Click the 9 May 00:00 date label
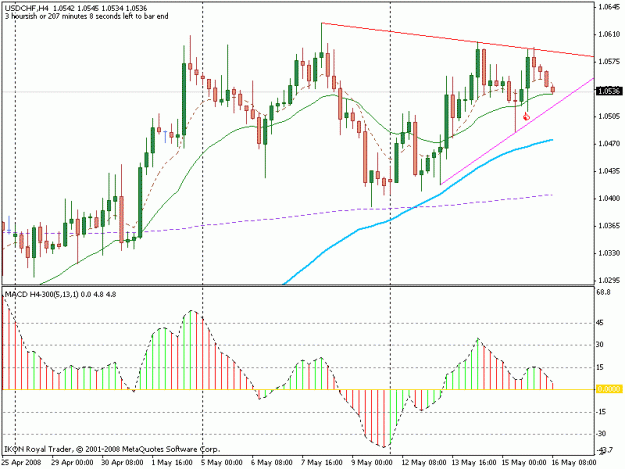Screen dimensions: 625x469 coord(372,462)
